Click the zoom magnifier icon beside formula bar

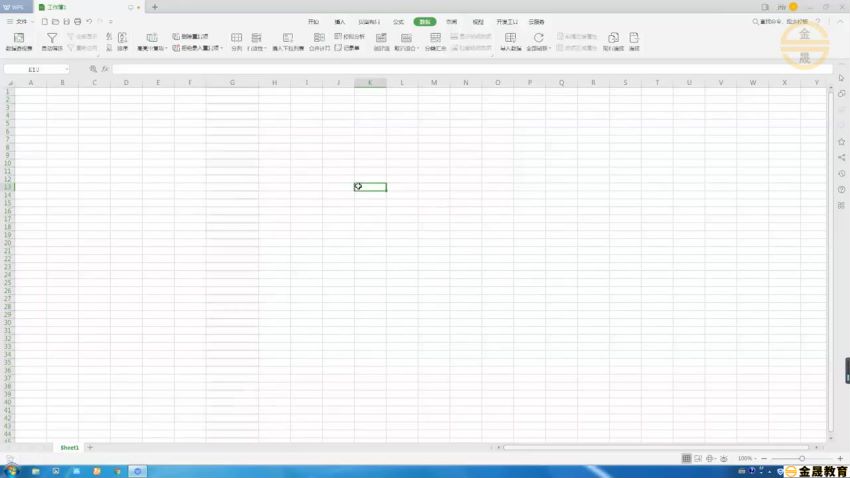pos(93,69)
